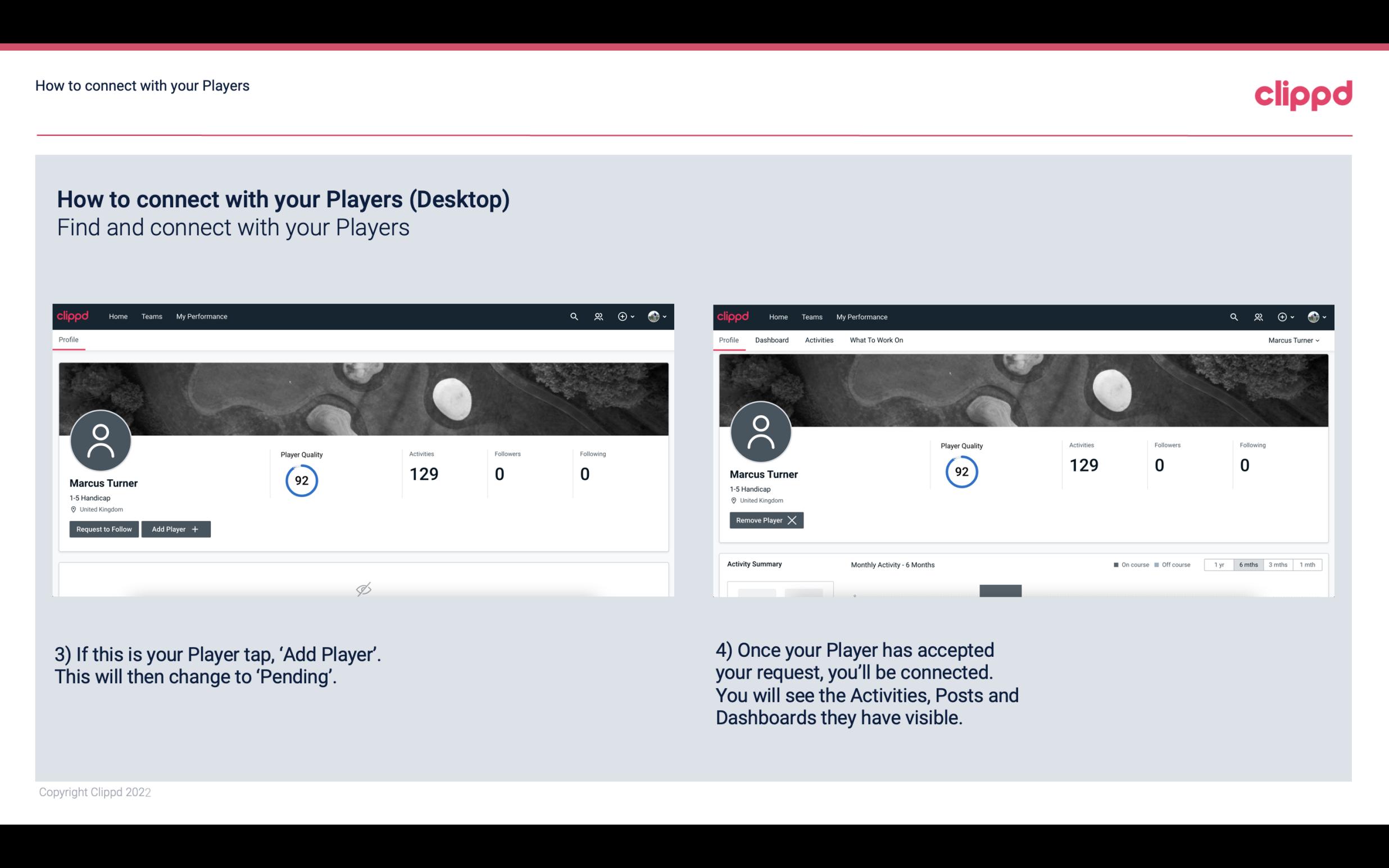Select the 'My Performance' menu tab
Viewport: 1389px width, 868px height.
click(x=201, y=317)
